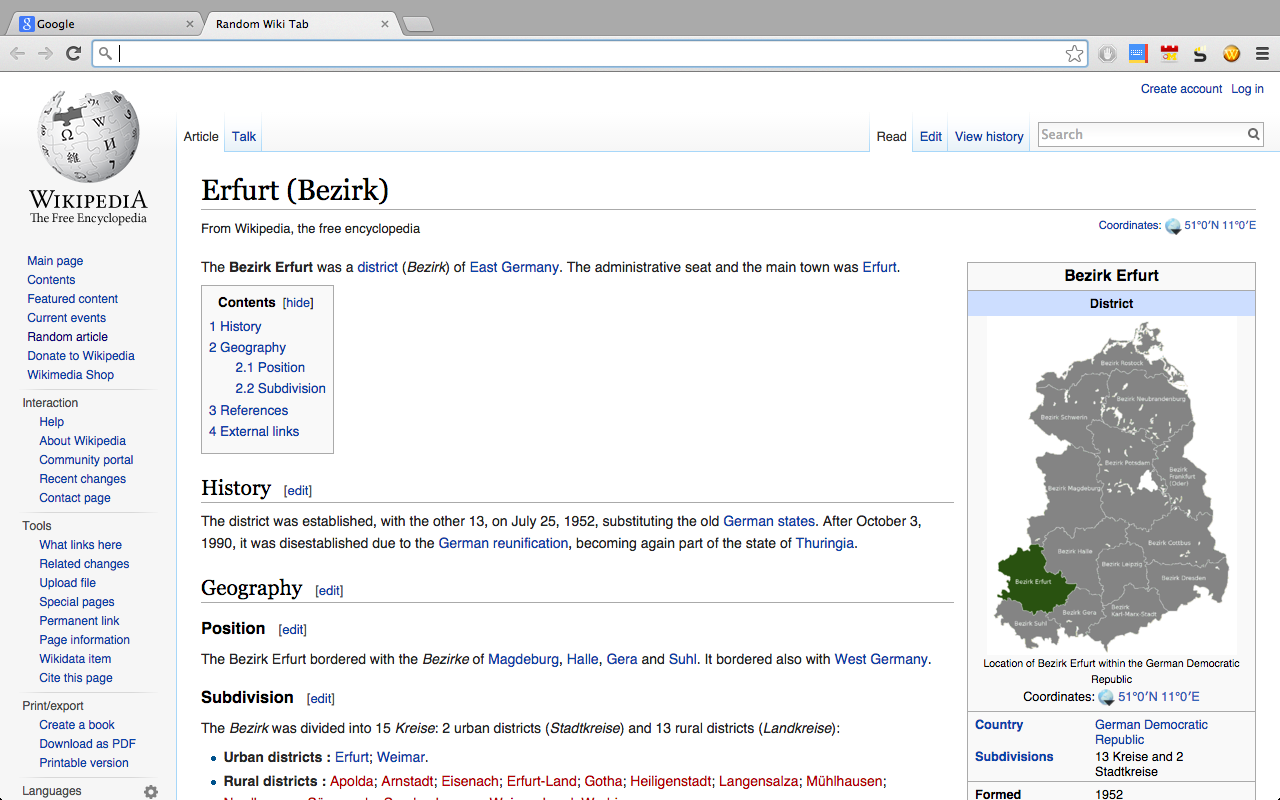Screen dimensions: 1280x800
Task: Click the Create account link
Action: point(1182,89)
